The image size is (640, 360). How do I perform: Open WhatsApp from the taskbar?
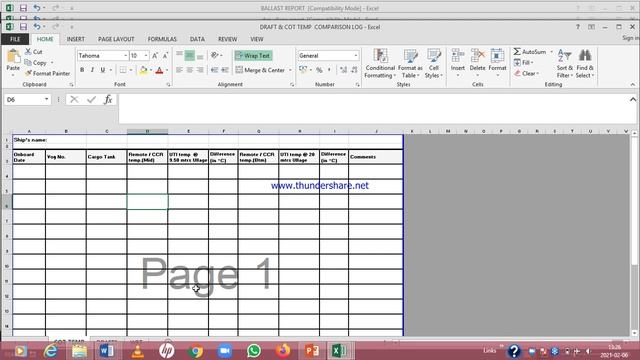click(x=254, y=351)
